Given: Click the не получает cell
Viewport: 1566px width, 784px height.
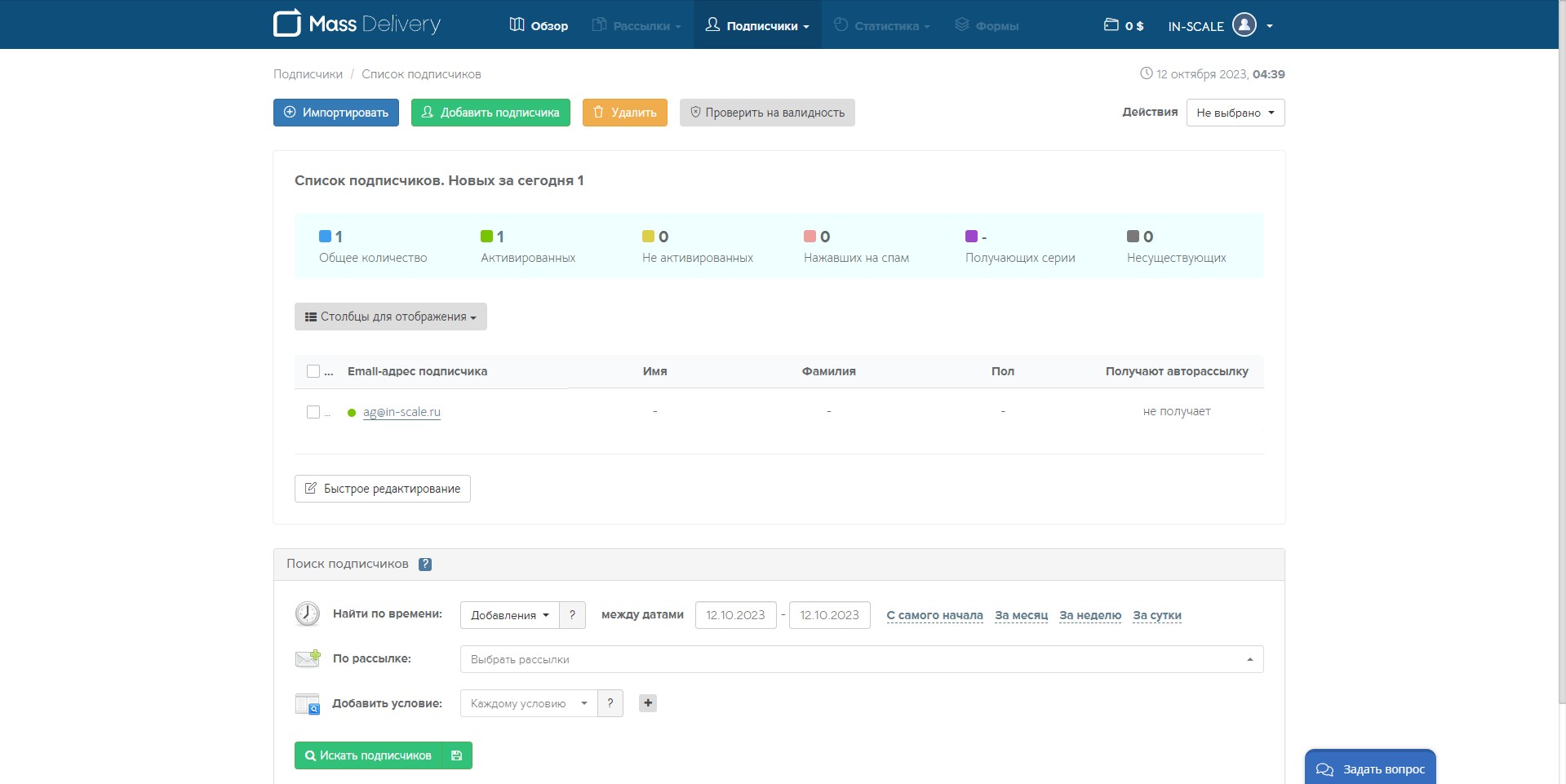Looking at the screenshot, I should (x=1177, y=411).
